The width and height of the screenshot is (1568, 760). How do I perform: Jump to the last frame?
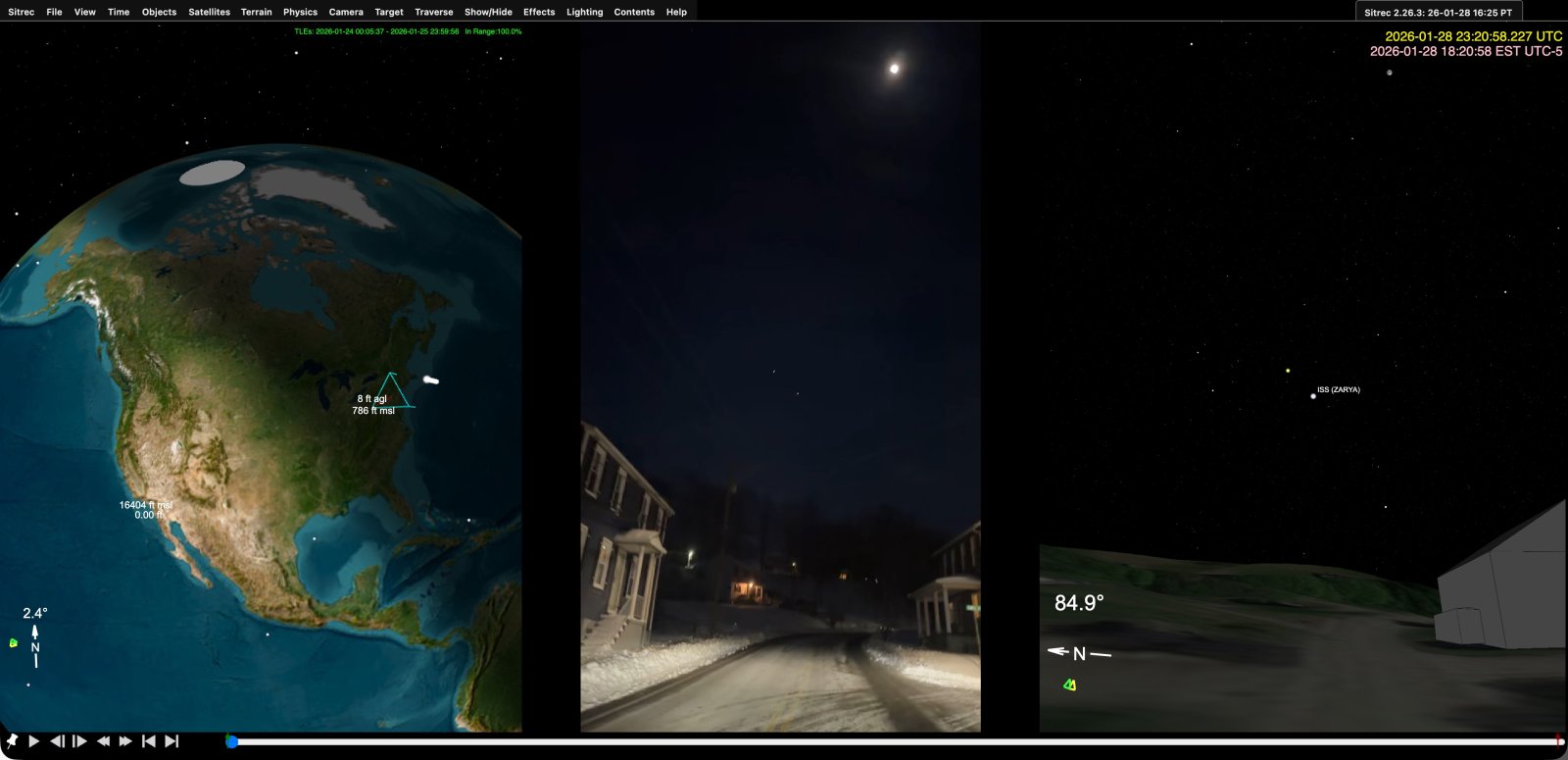coord(171,741)
